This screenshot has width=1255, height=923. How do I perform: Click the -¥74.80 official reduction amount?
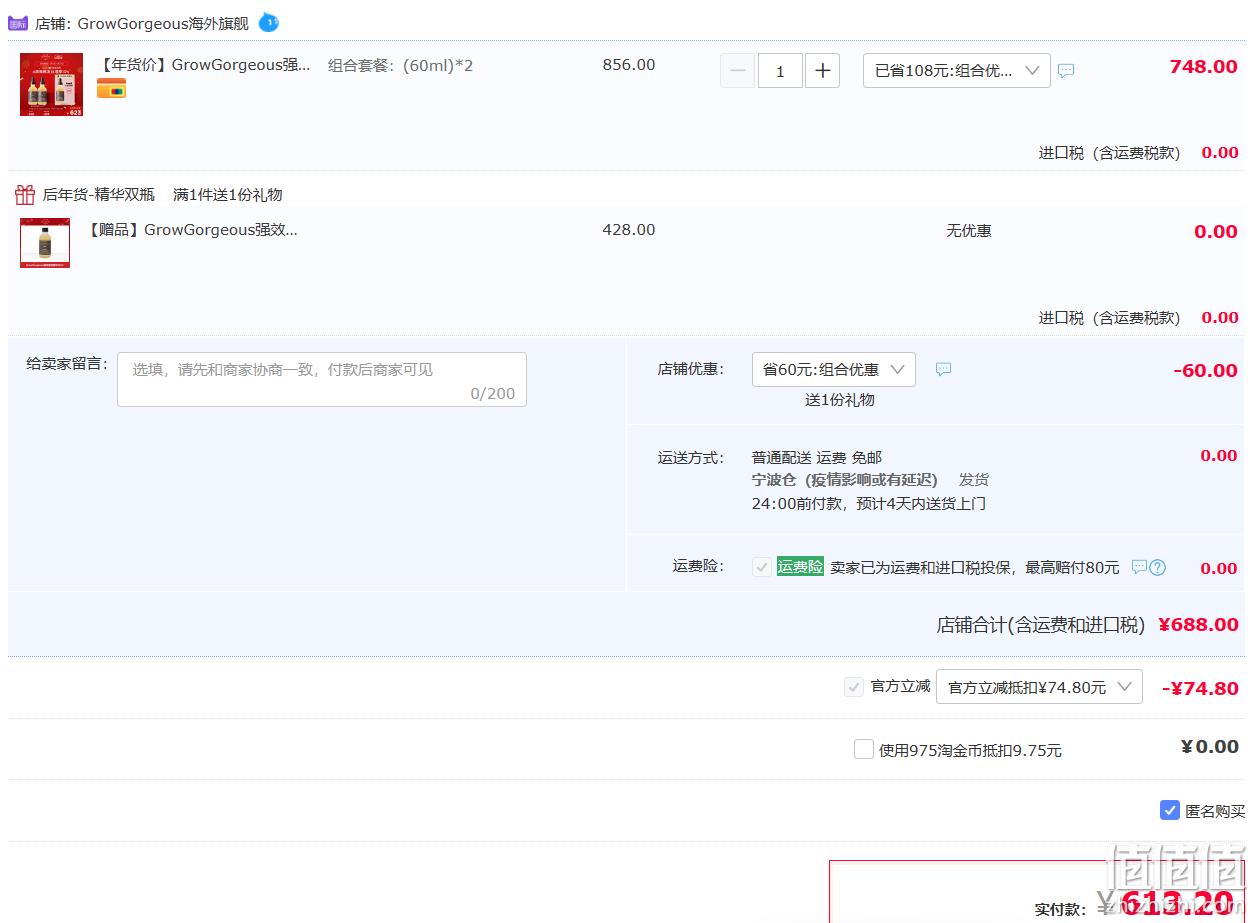[x=1200, y=689]
